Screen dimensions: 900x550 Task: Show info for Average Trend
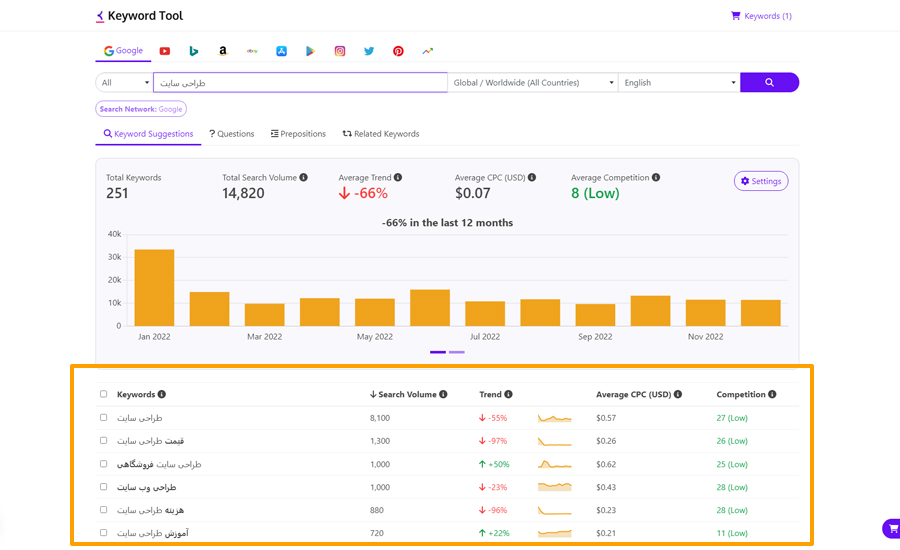398,177
